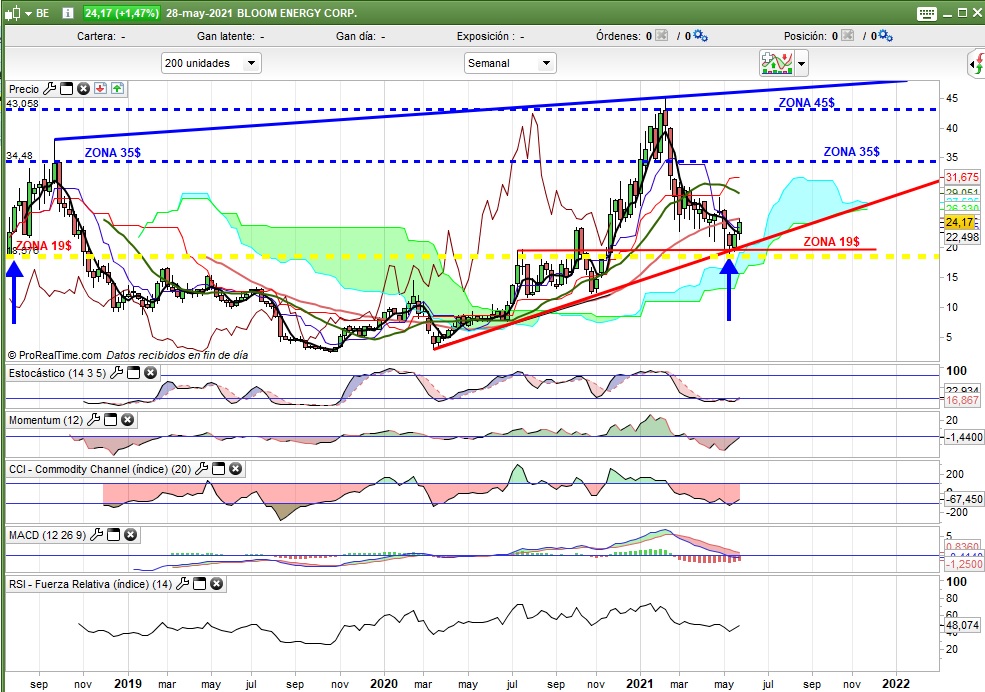The image size is (985, 692).
Task: Click the 16,867 stochastic value tag
Action: click(x=962, y=400)
